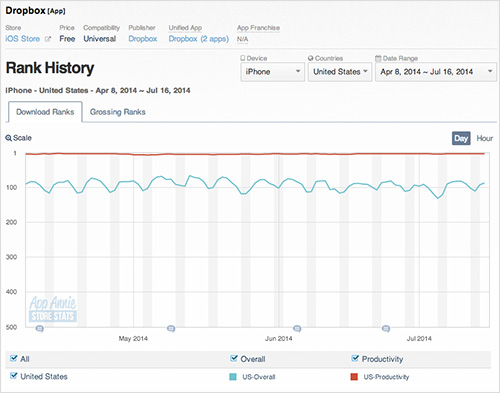Open the event comment bubble near Jun 2014
Screen dimensions: 500x393
click(297, 329)
